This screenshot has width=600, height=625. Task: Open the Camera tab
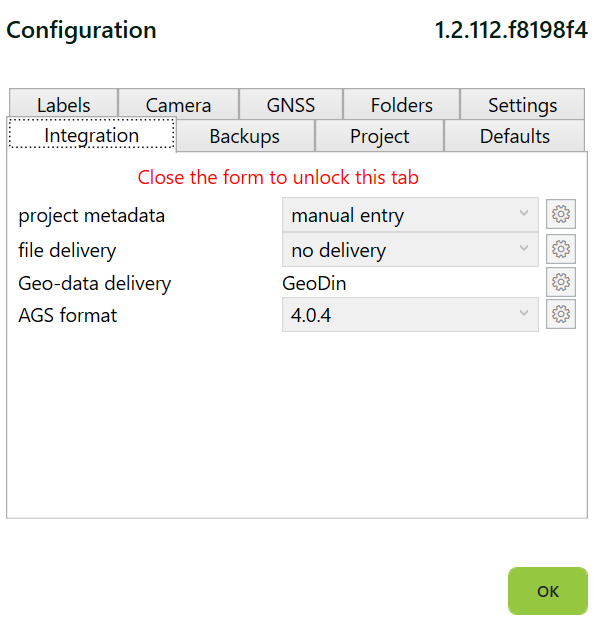coord(178,105)
